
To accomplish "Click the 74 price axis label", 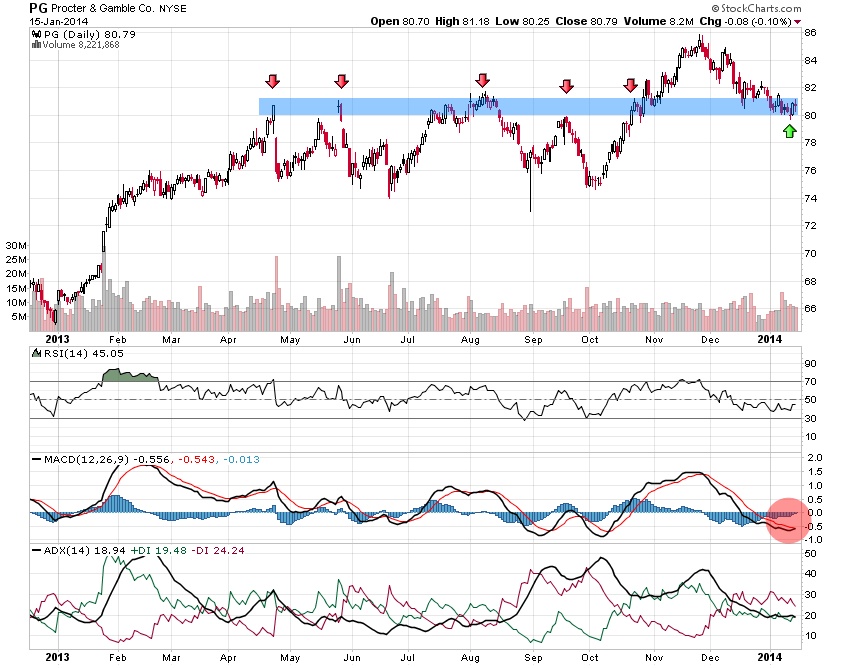I will tap(810, 198).
